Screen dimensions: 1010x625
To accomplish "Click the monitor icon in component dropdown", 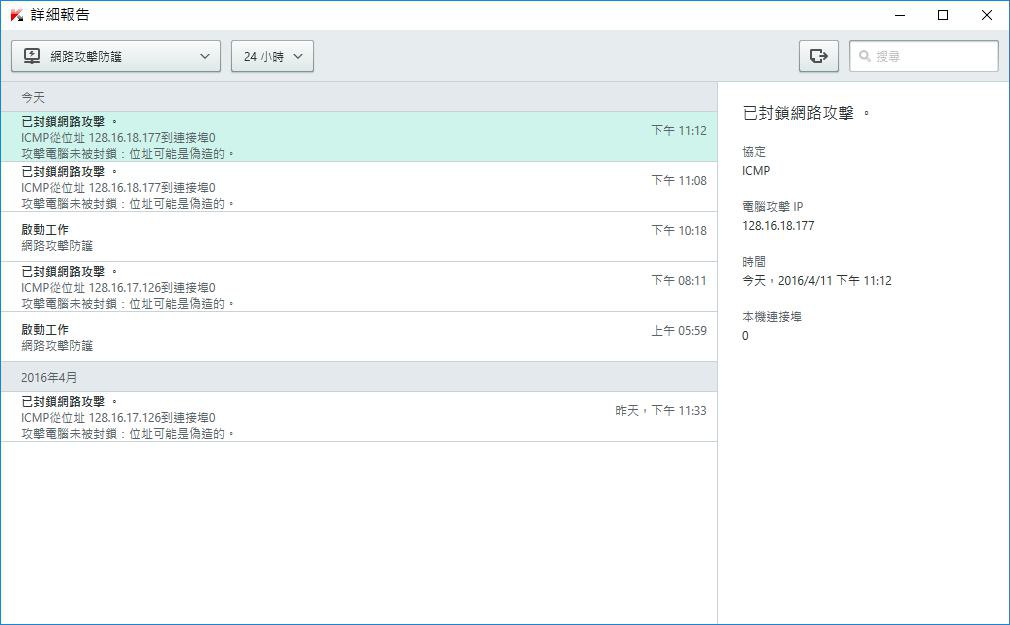I will coord(32,56).
